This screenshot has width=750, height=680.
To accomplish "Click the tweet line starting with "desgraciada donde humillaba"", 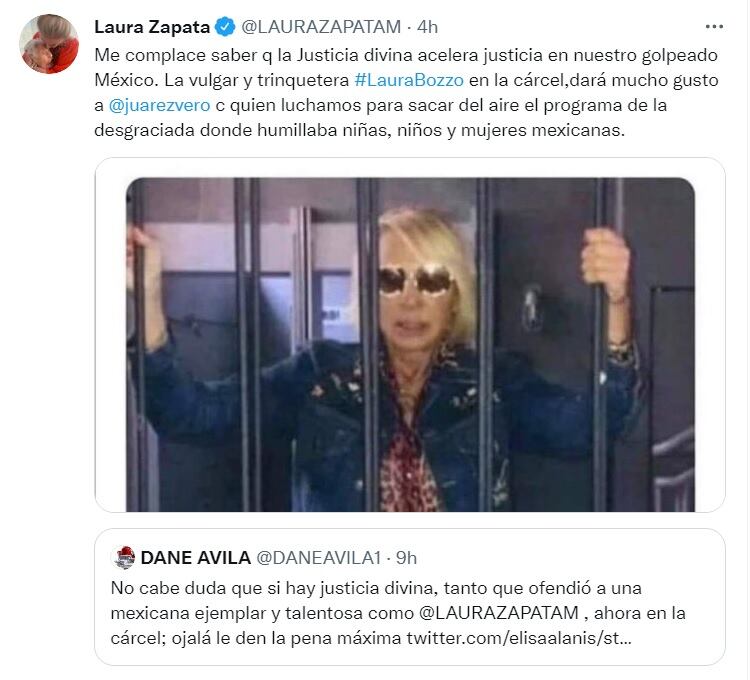I will click(x=359, y=130).
